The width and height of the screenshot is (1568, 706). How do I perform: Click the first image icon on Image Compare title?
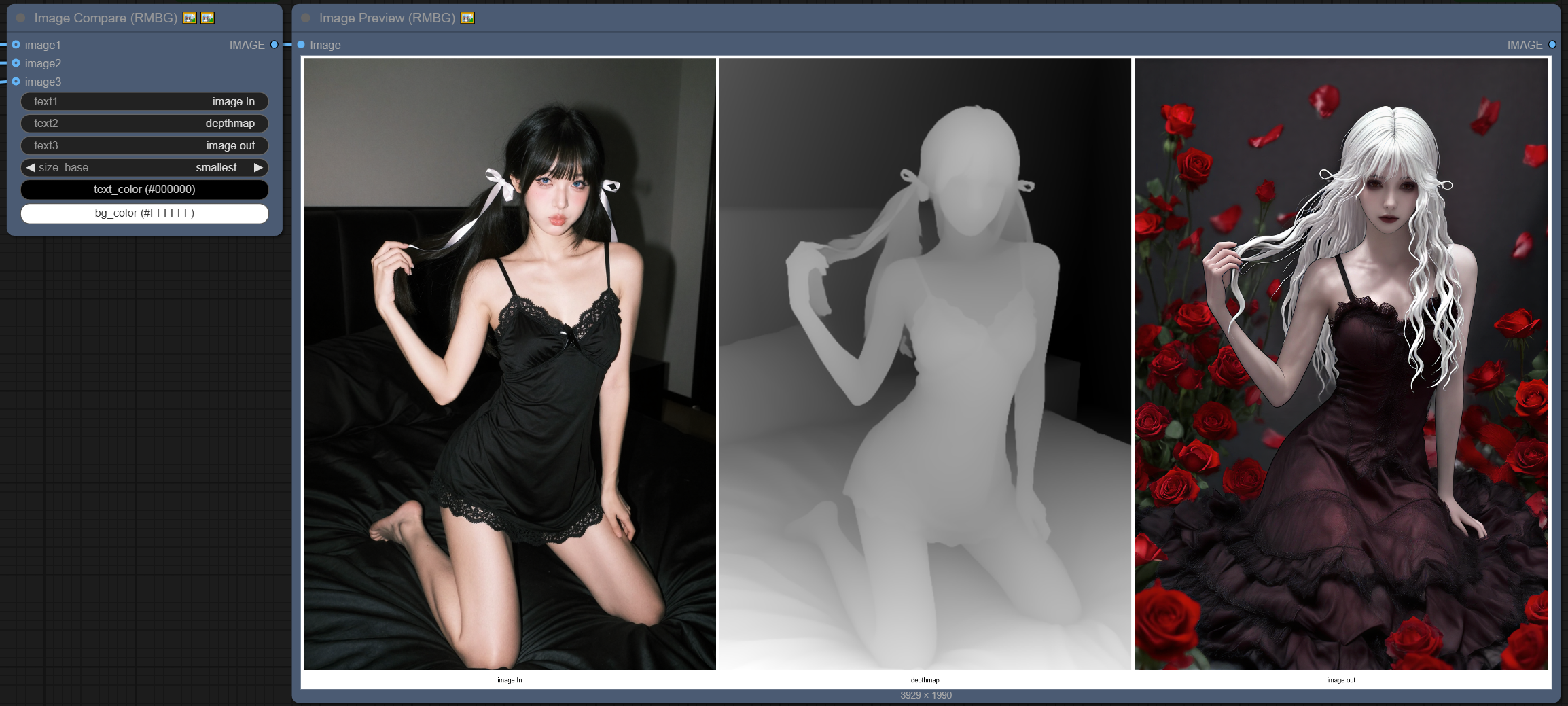point(188,18)
